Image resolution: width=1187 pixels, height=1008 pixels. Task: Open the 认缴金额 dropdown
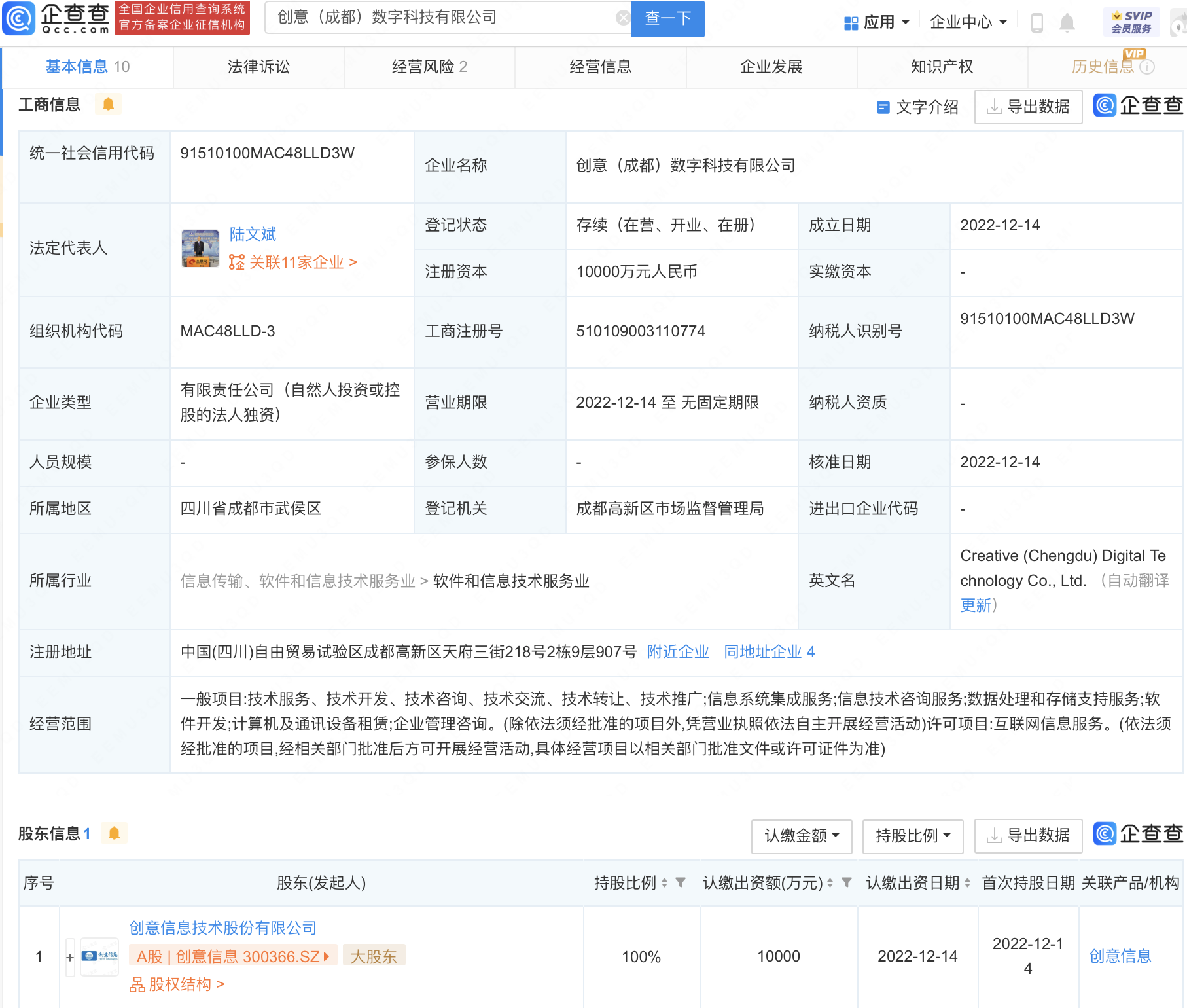pos(801,836)
